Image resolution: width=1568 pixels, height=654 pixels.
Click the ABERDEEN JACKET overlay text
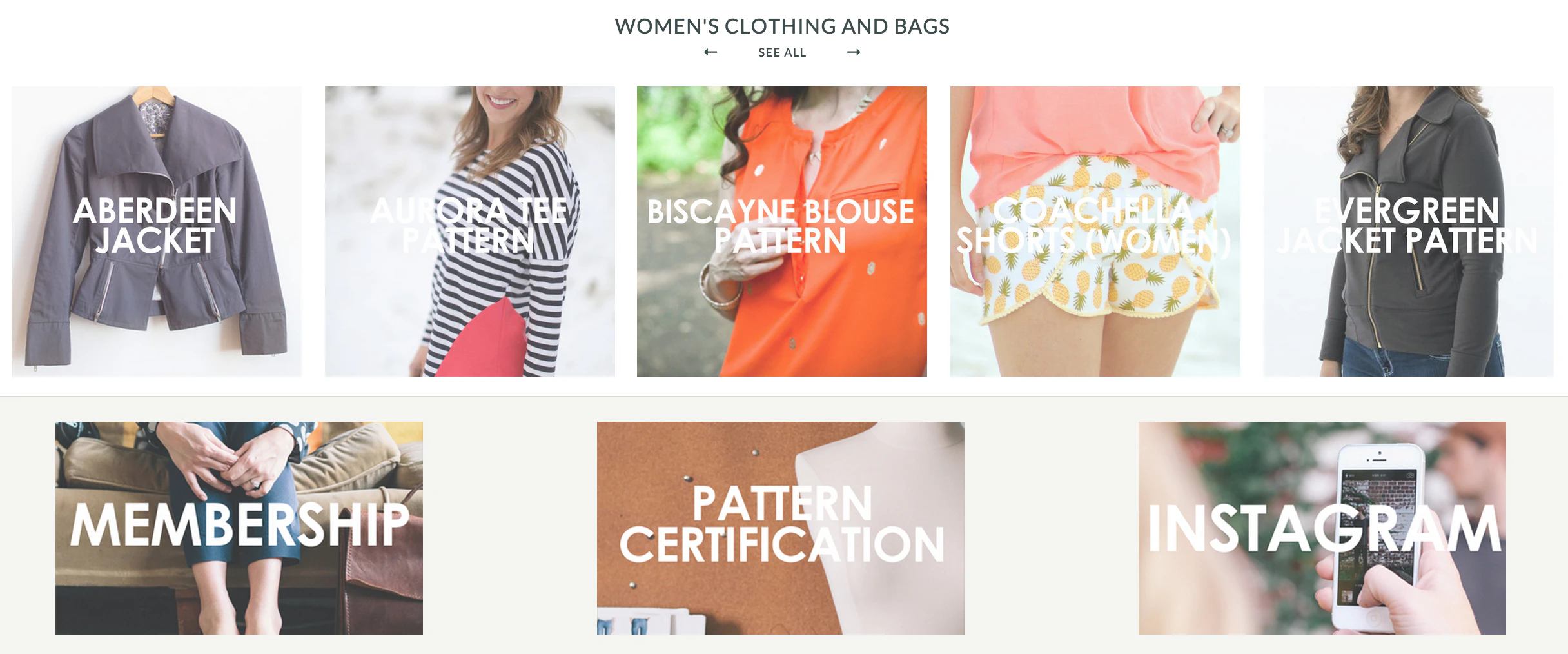(155, 226)
